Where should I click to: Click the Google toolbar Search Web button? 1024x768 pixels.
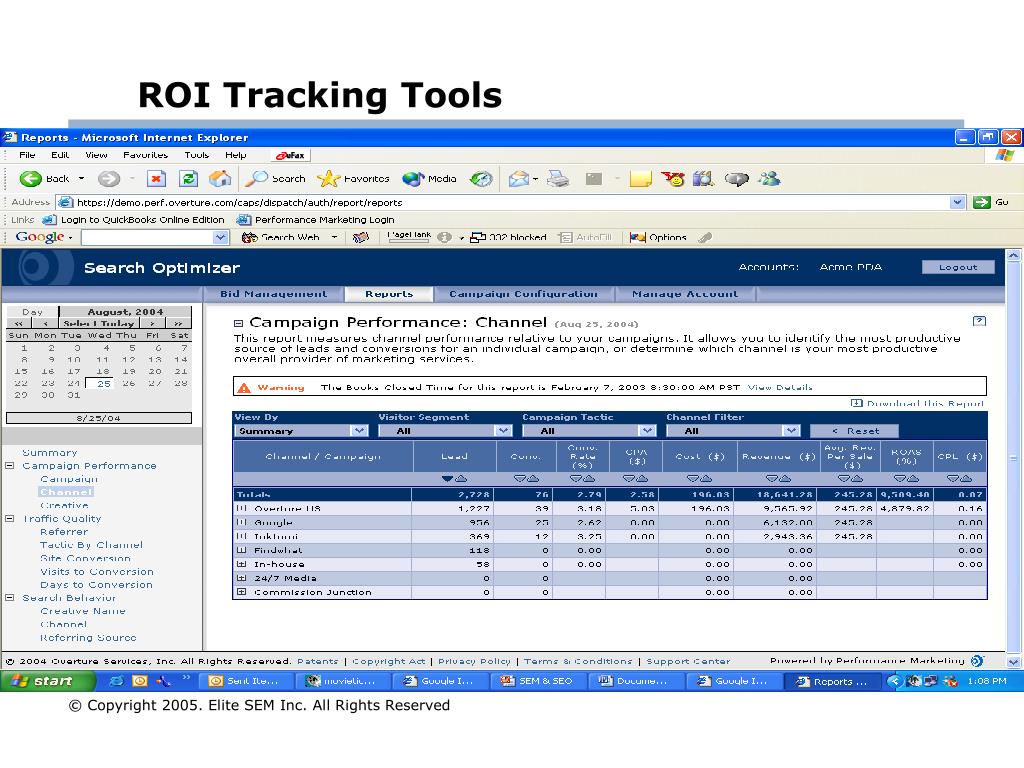pos(280,237)
